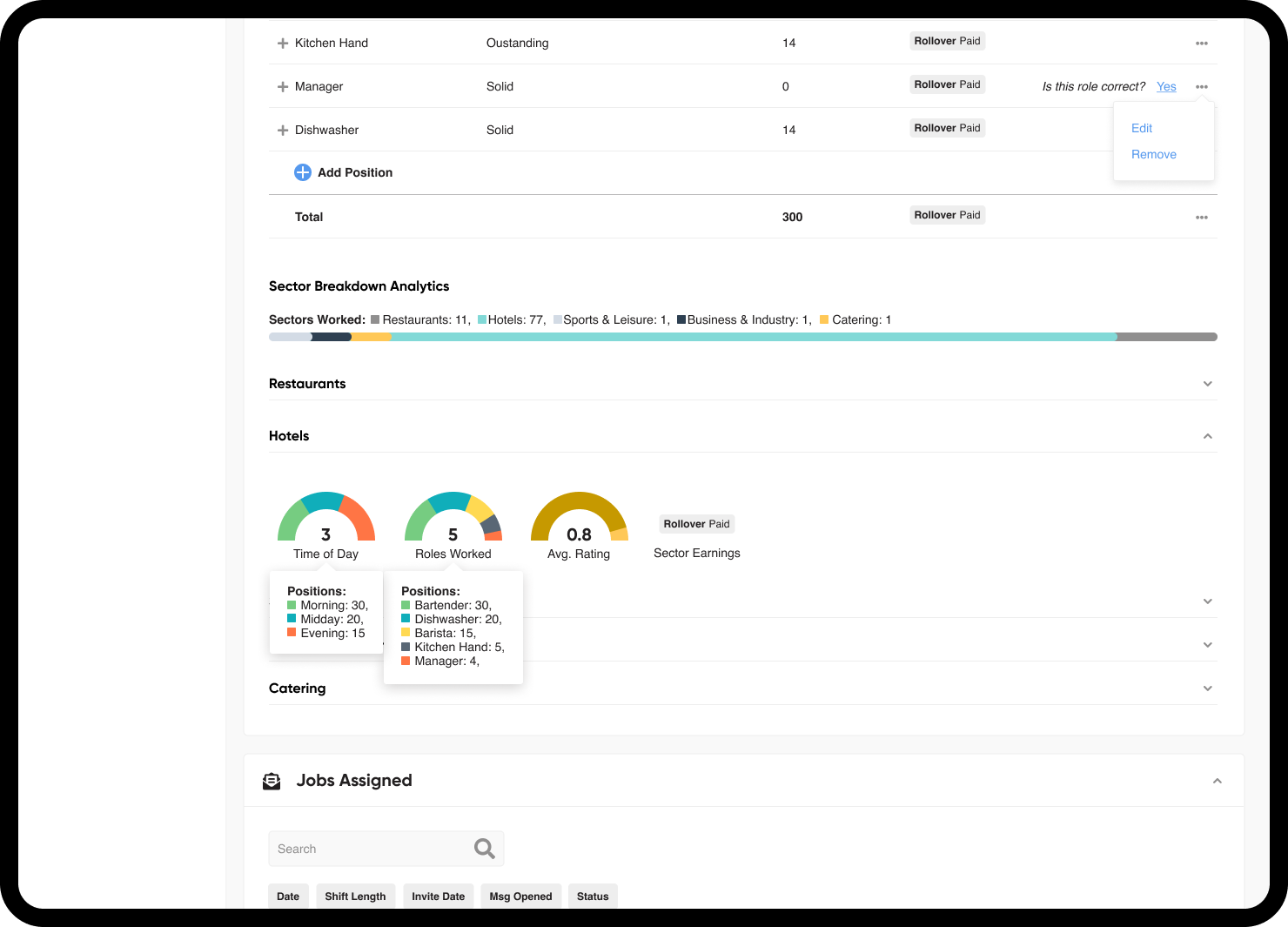
Task: Click the Oustanding rating text
Action: pyautogui.click(x=518, y=44)
